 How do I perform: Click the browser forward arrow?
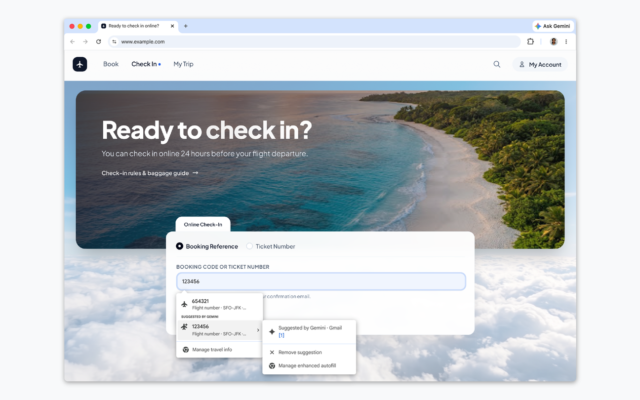(85, 42)
